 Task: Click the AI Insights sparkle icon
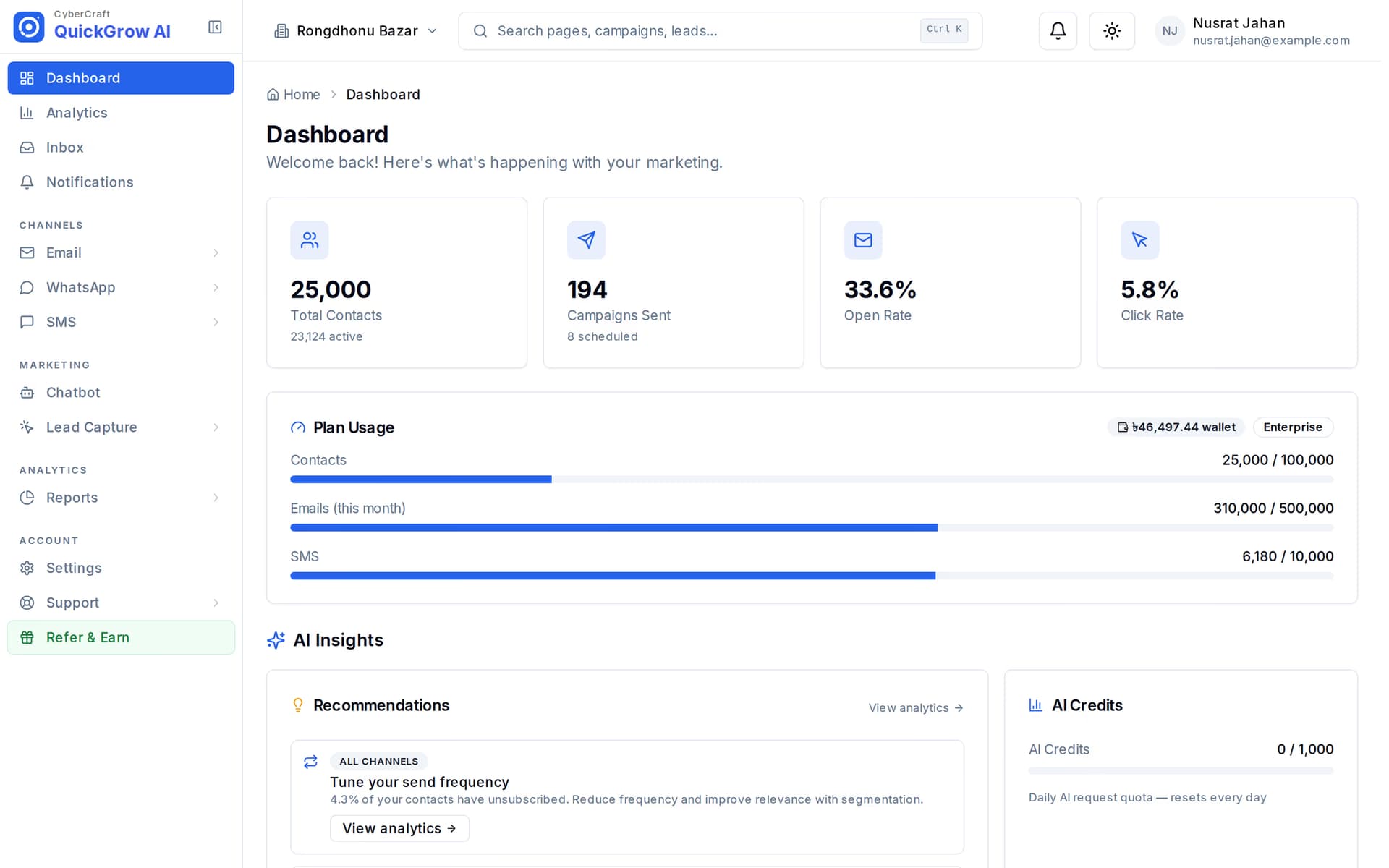click(276, 641)
